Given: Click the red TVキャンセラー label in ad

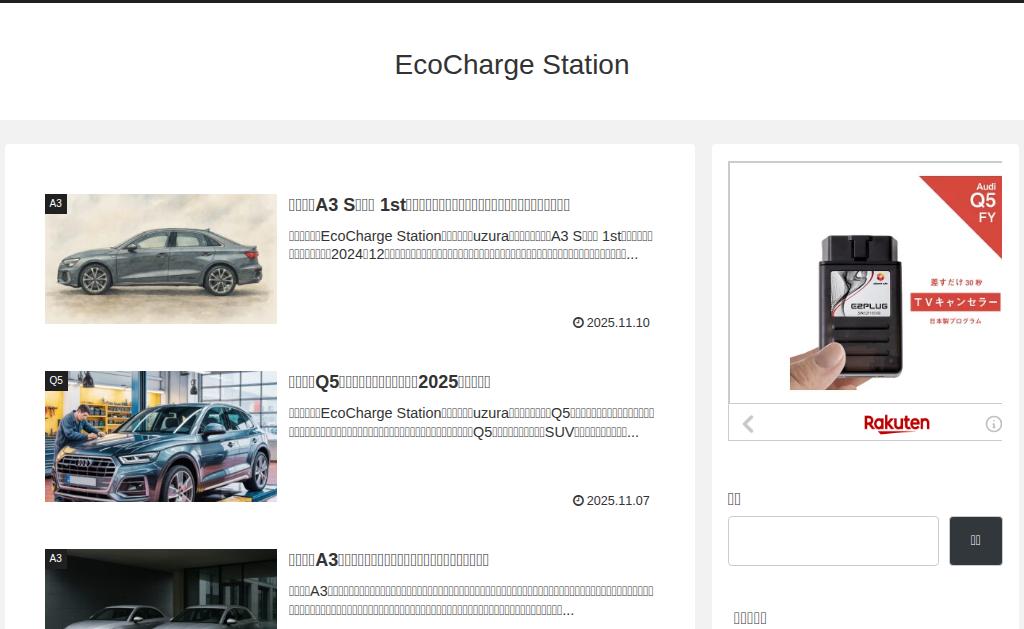Looking at the screenshot, I should coord(955,302).
